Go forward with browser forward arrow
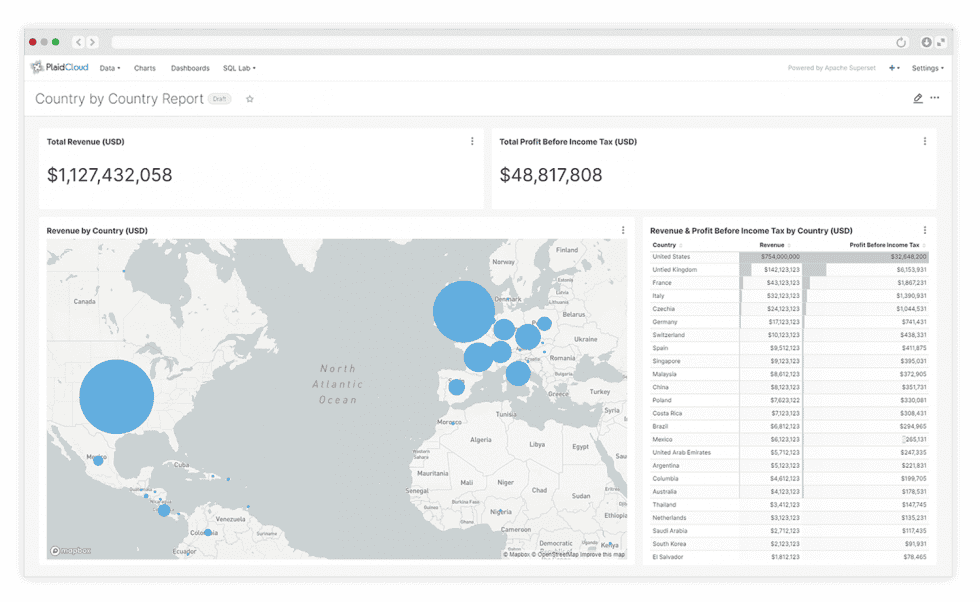The width and height of the screenshot is (980, 602). point(92,42)
